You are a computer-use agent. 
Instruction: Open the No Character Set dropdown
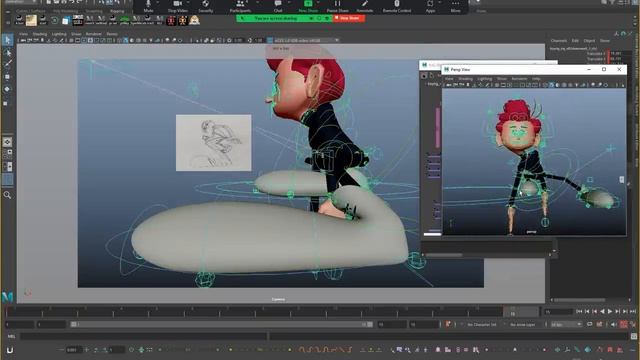482,324
